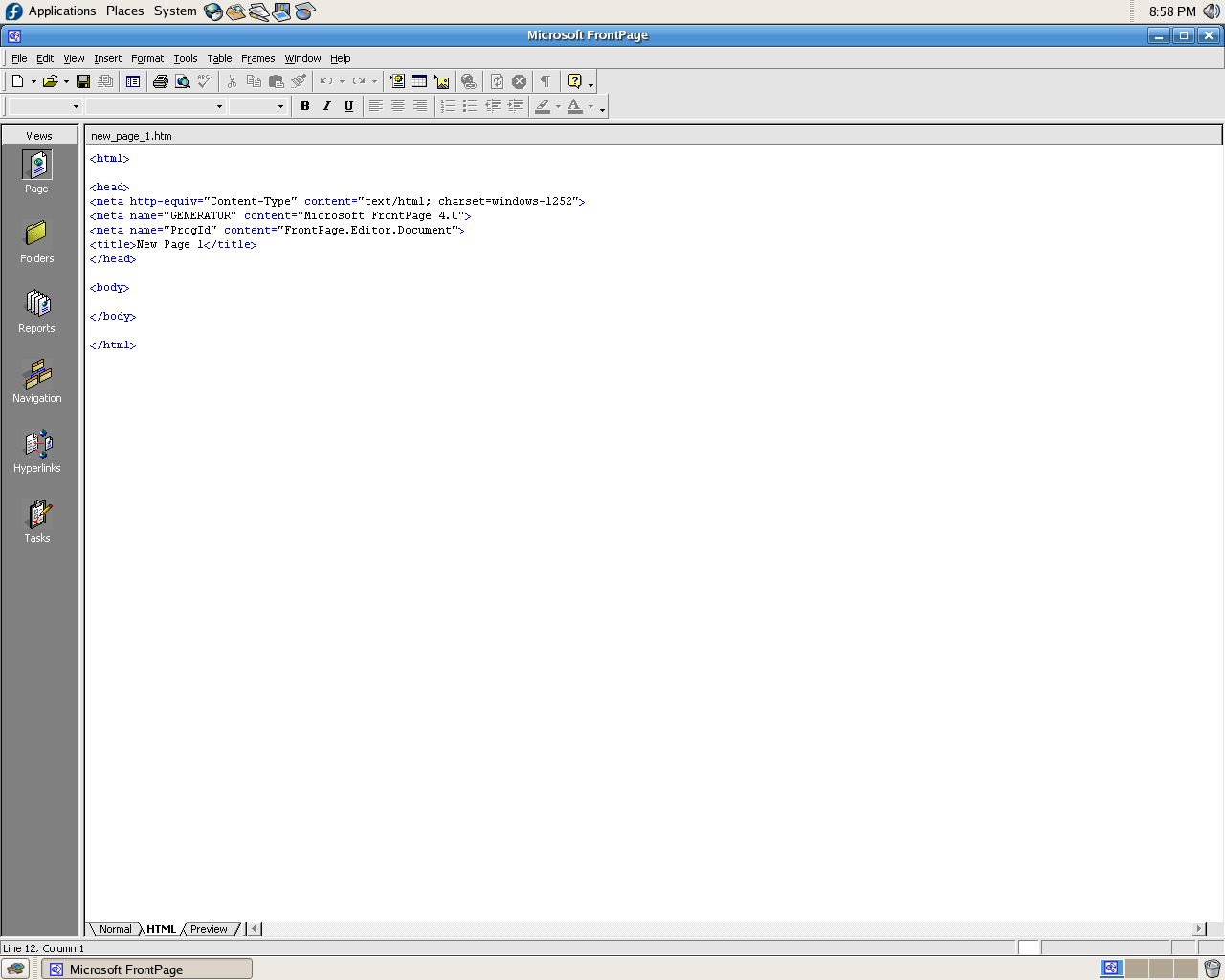Toggle bold formatting
Screen dimensions: 1225x980
(304, 106)
